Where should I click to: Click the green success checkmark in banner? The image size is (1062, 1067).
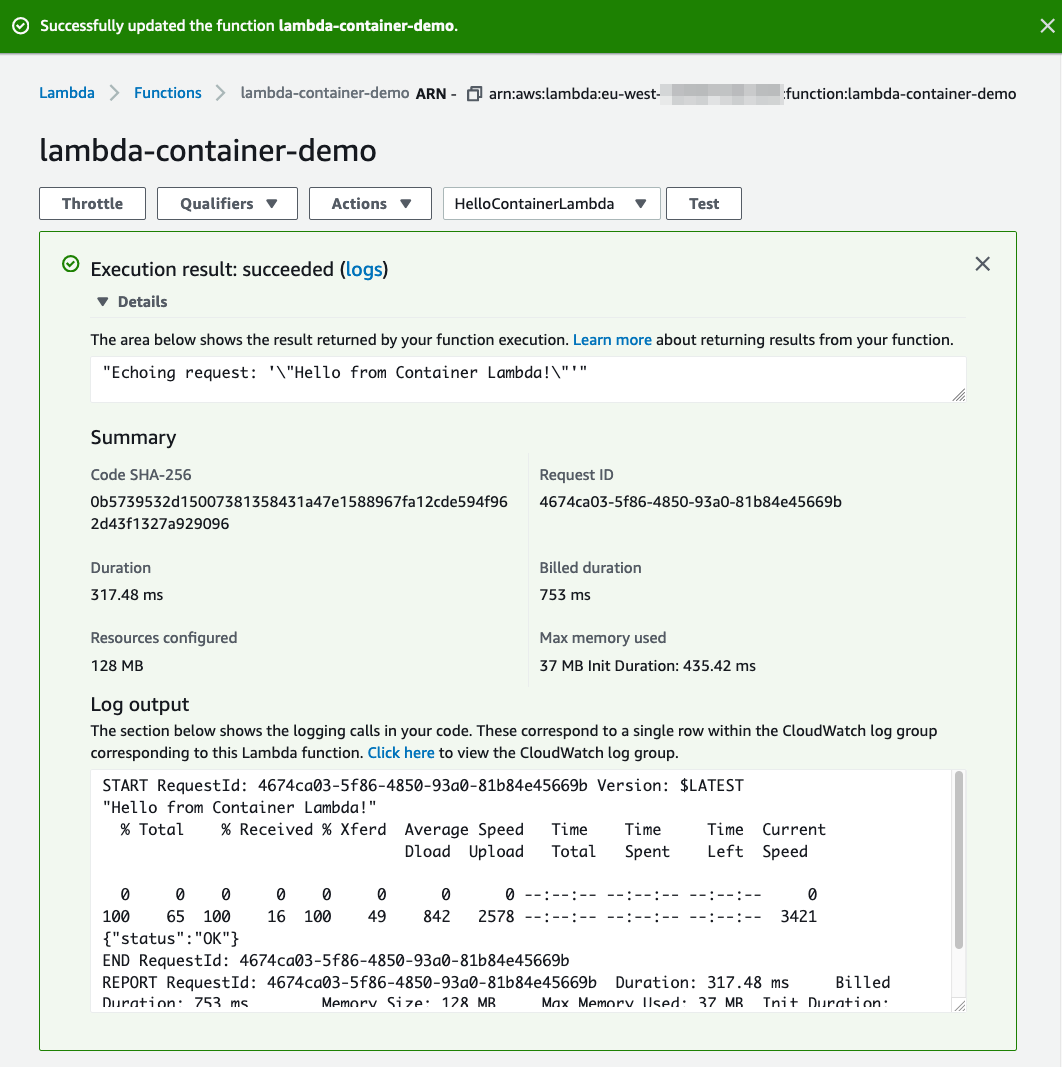click(20, 26)
